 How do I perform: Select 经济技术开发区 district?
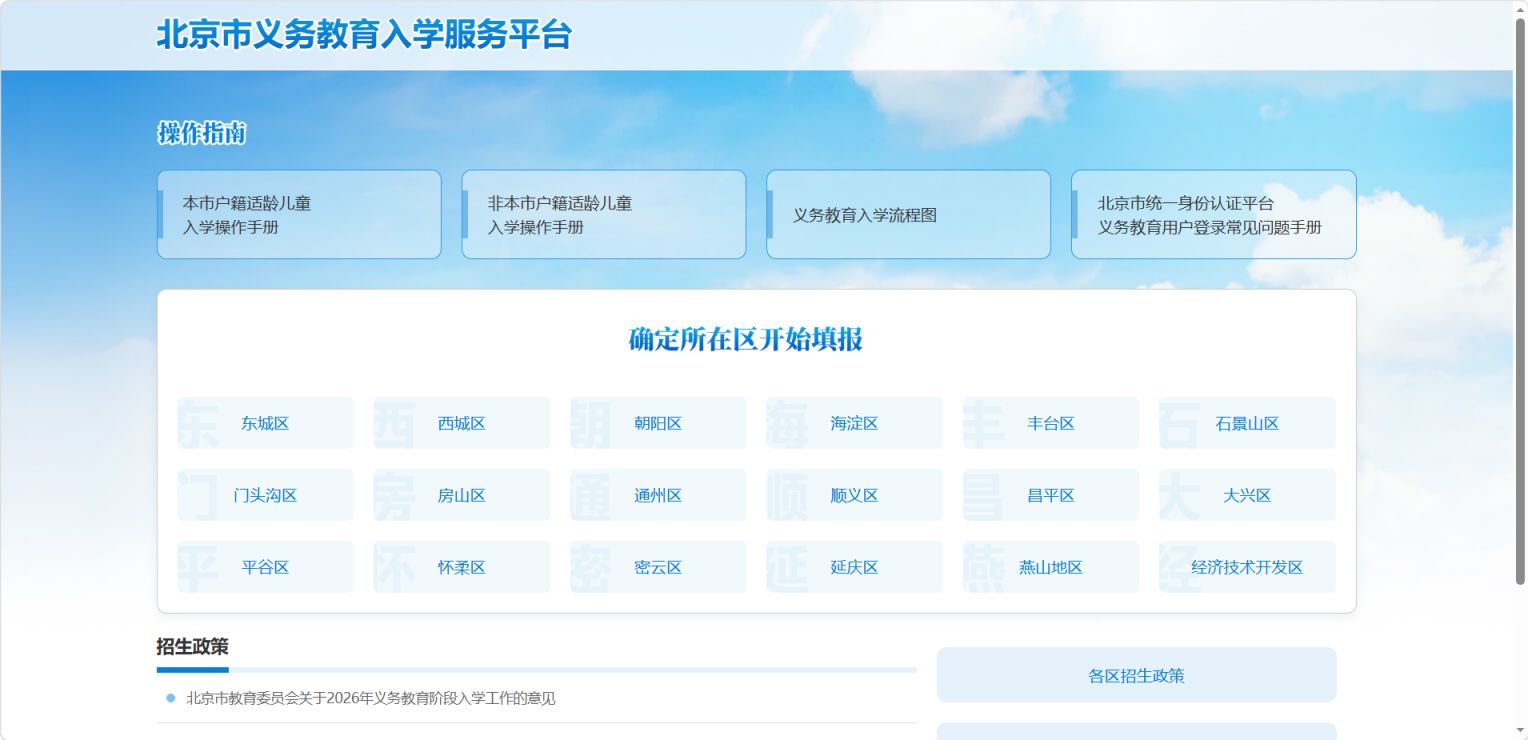tap(1247, 567)
